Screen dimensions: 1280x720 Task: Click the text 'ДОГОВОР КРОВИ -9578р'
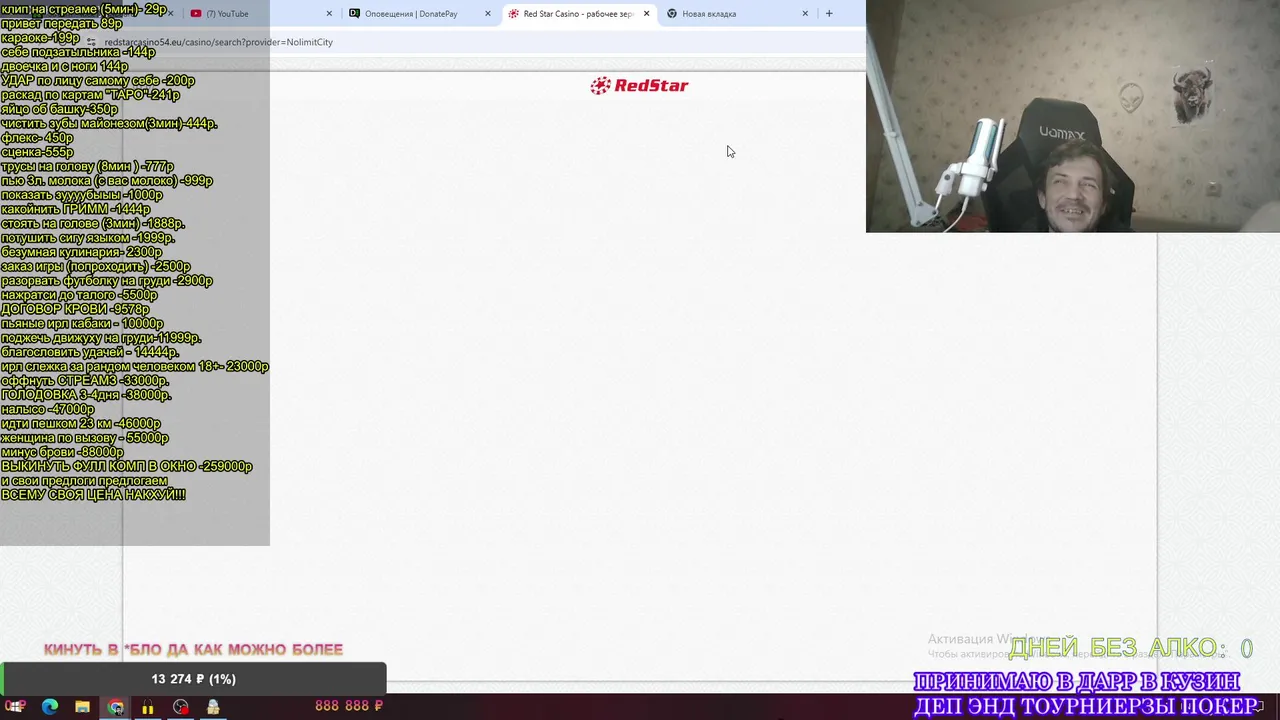click(75, 309)
